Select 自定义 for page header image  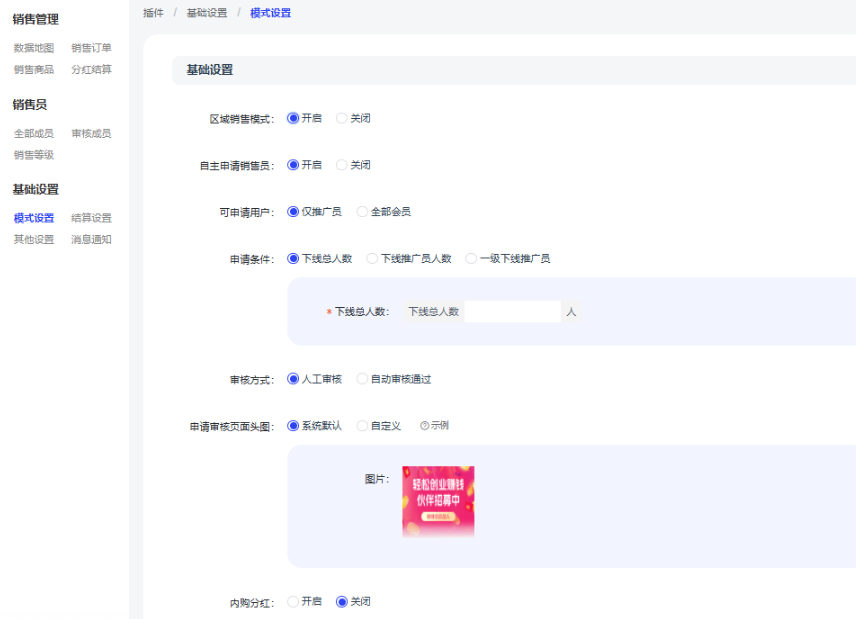pyautogui.click(x=363, y=426)
